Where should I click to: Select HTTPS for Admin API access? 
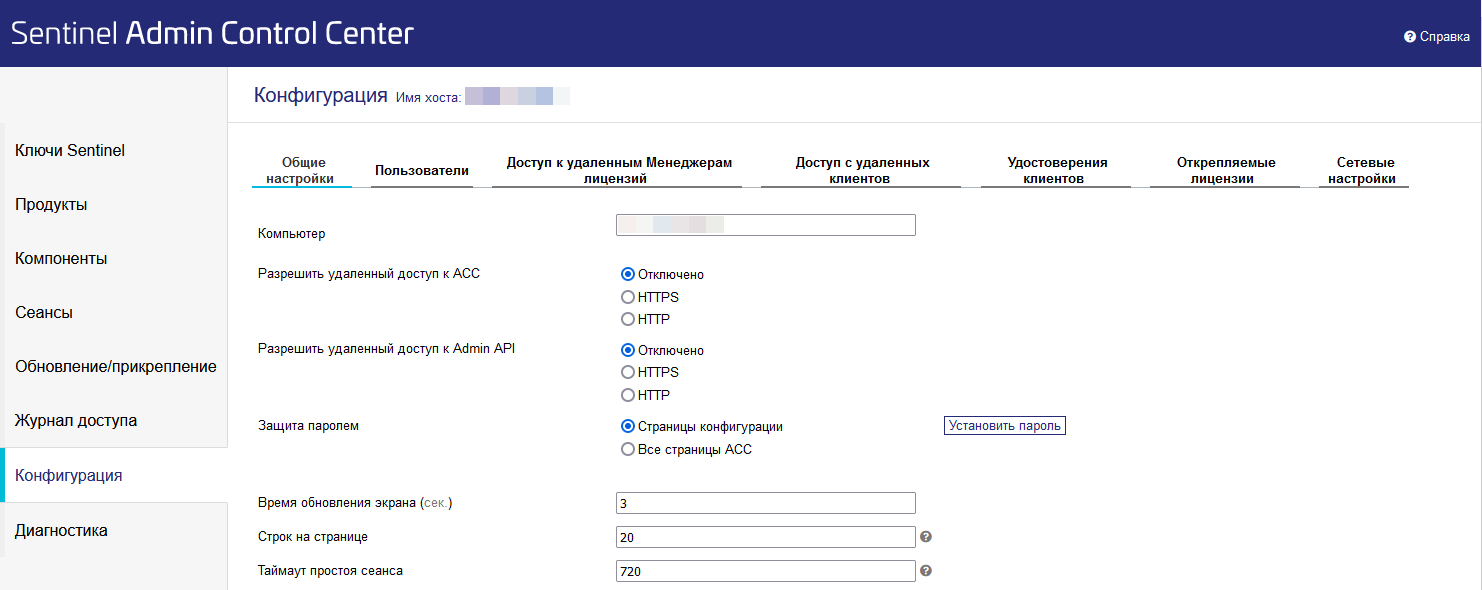click(x=628, y=372)
